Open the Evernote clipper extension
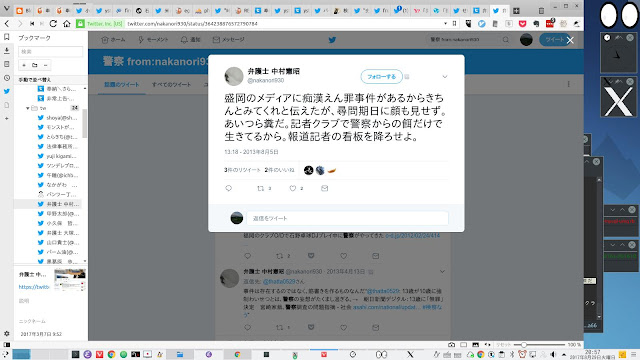The height and width of the screenshot is (360, 640). click(x=536, y=24)
